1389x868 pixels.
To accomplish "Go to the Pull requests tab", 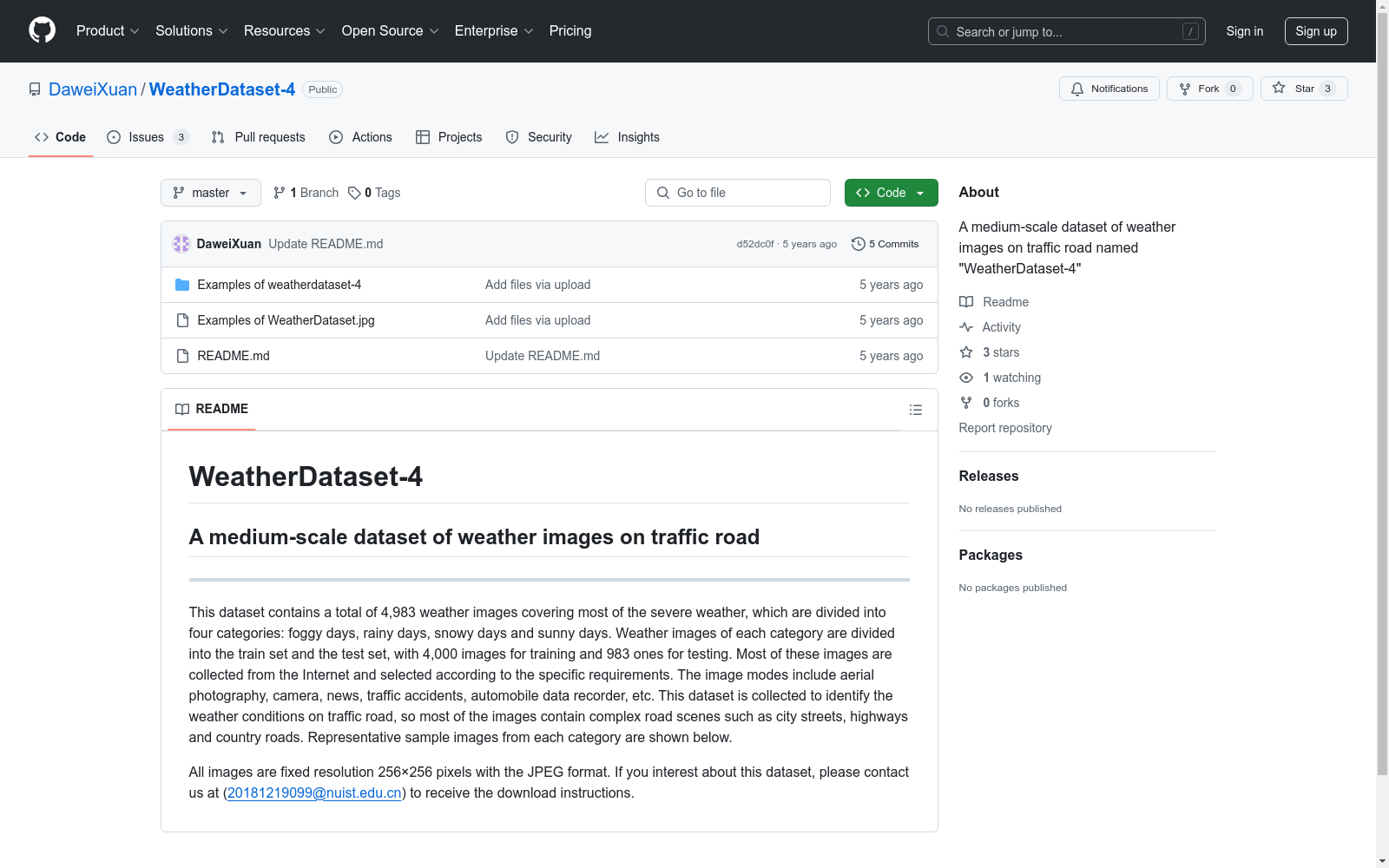I will tap(259, 137).
